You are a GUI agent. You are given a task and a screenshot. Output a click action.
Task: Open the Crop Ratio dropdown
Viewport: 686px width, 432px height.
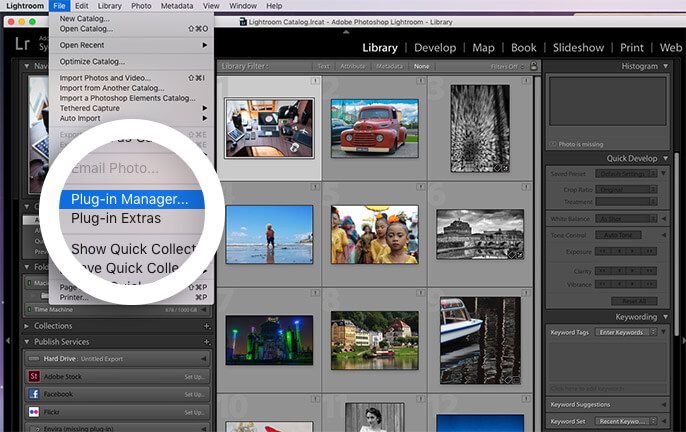point(626,190)
